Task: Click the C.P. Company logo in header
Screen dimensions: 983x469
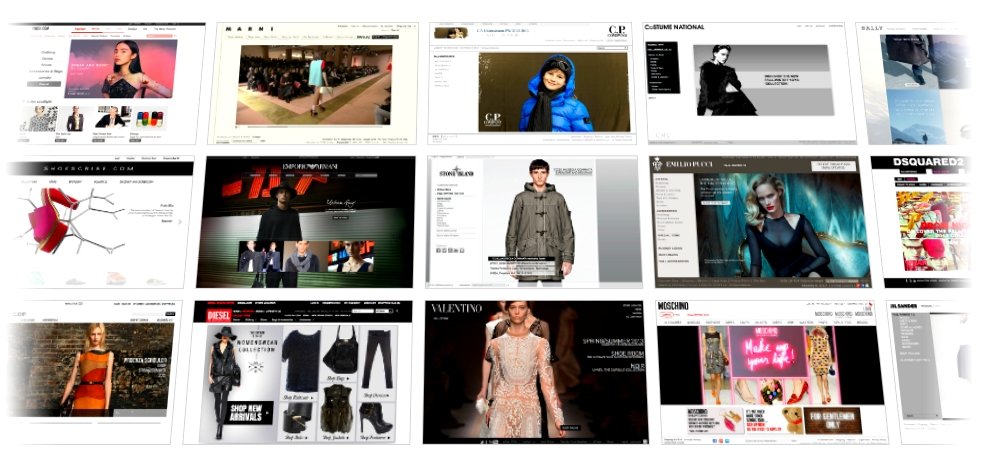Action: pos(617,31)
